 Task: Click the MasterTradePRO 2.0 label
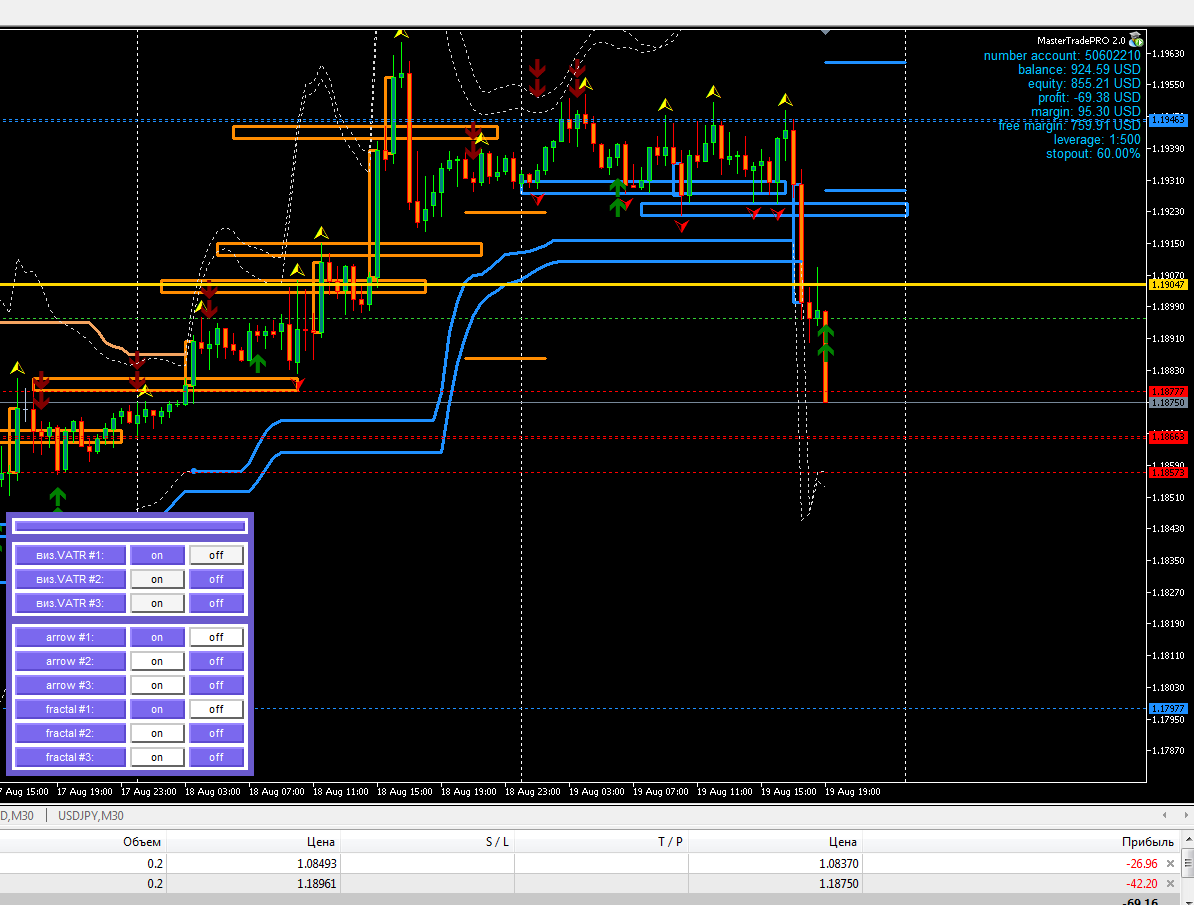pos(1081,40)
